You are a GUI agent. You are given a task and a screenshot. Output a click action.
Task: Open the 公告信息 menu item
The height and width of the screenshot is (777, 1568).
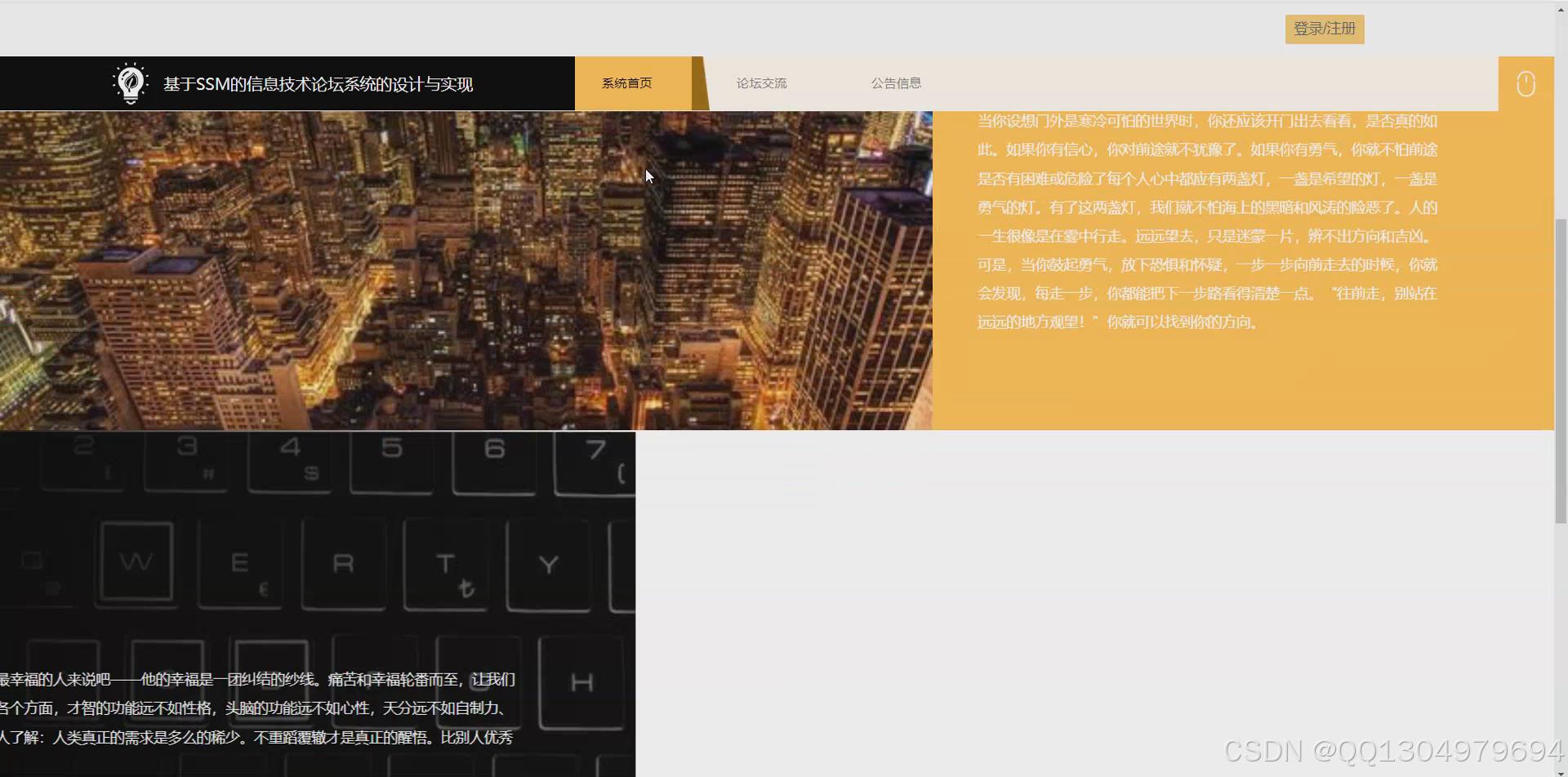pyautogui.click(x=896, y=83)
